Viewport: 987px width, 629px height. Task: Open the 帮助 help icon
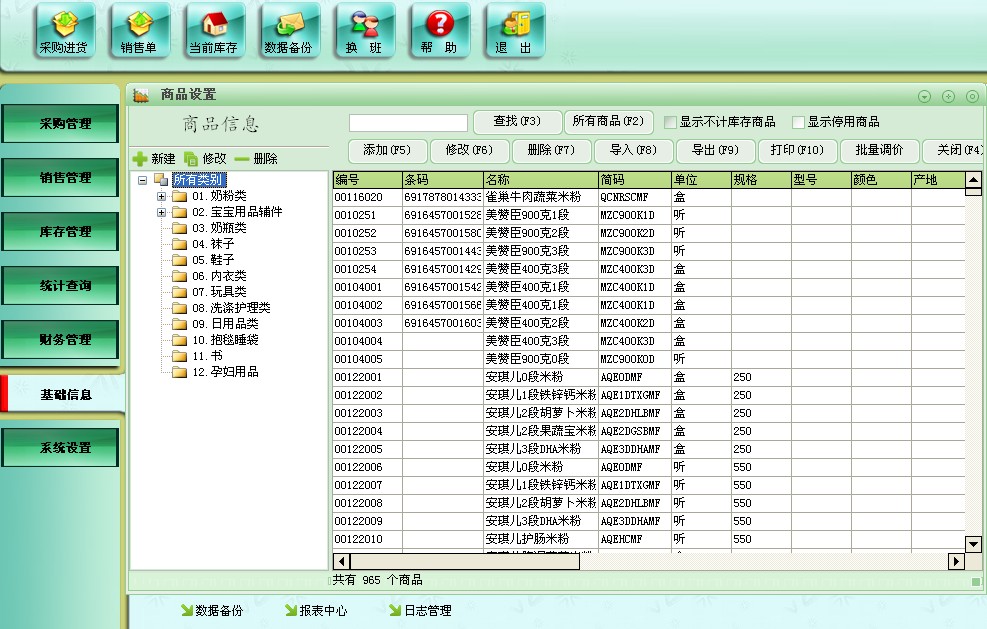coord(439,31)
